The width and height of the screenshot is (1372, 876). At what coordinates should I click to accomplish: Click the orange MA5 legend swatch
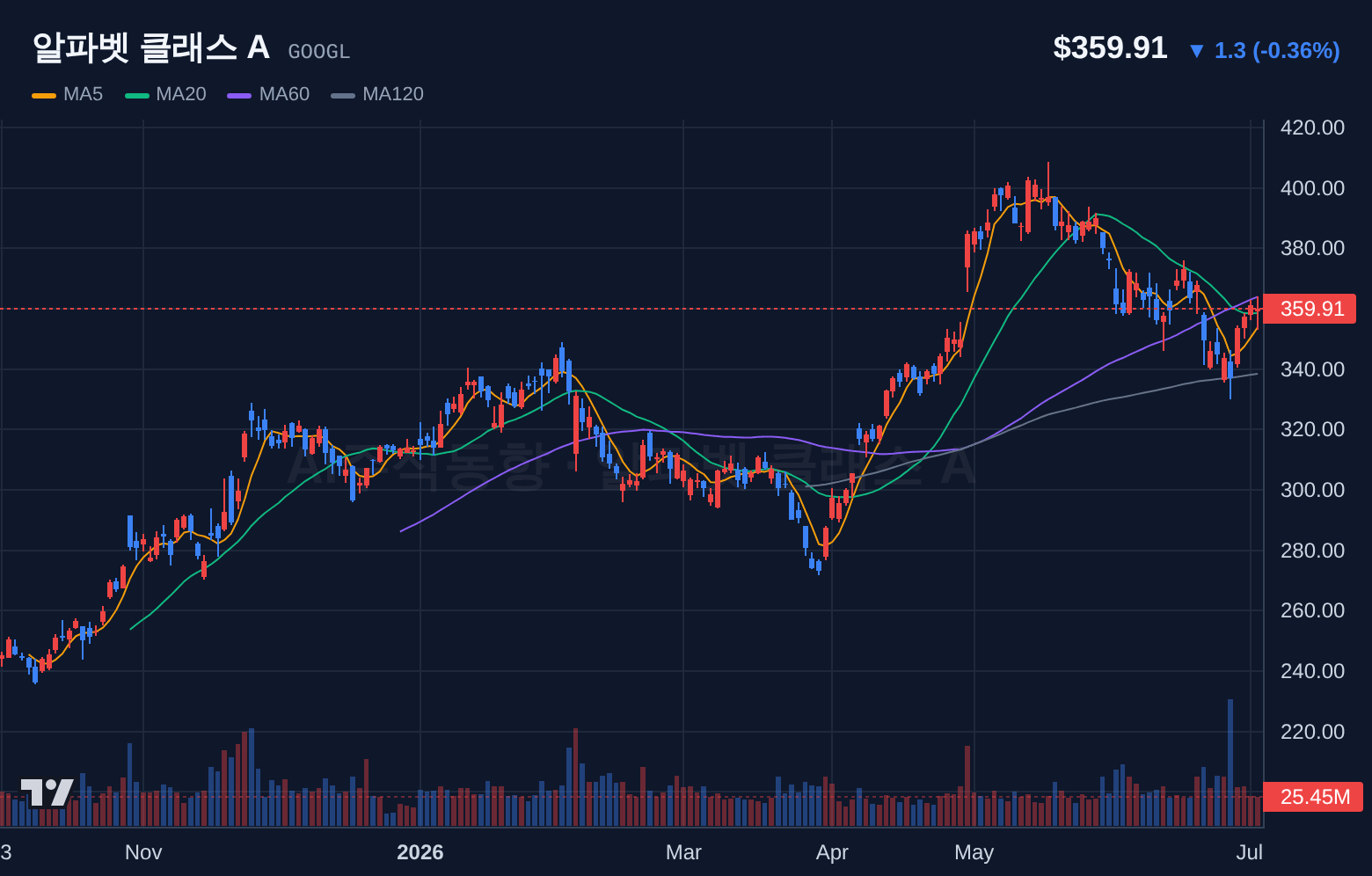[x=44, y=95]
